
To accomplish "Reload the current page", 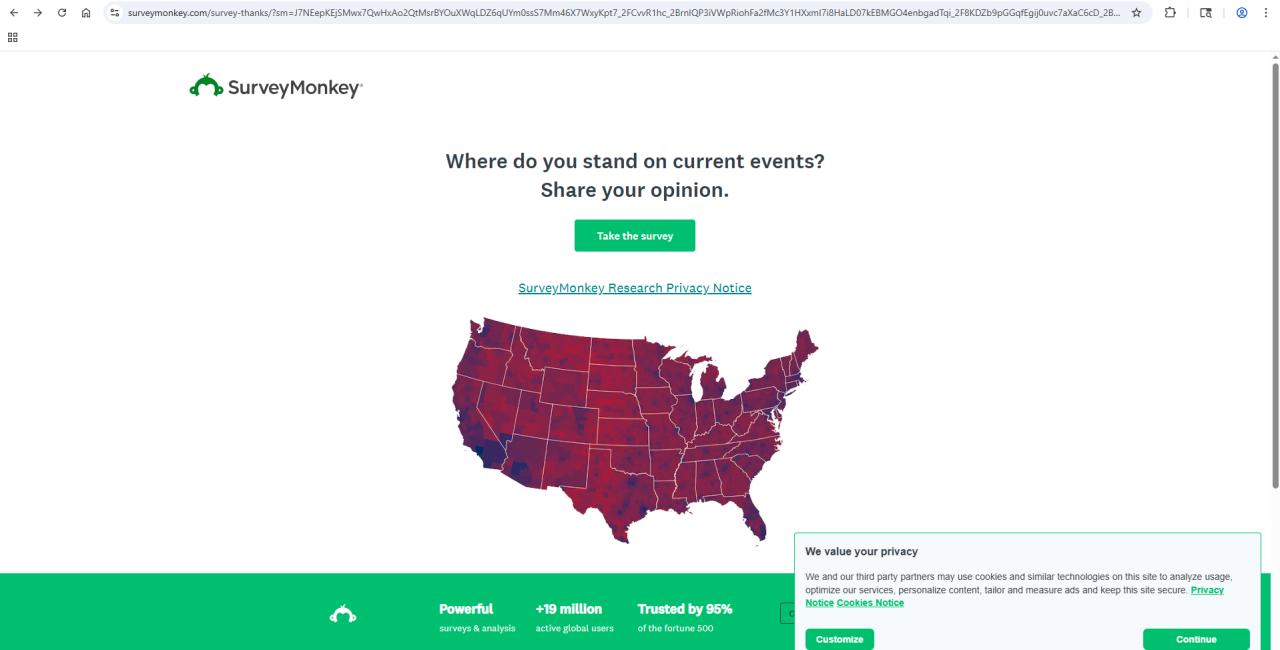I will coord(62,13).
